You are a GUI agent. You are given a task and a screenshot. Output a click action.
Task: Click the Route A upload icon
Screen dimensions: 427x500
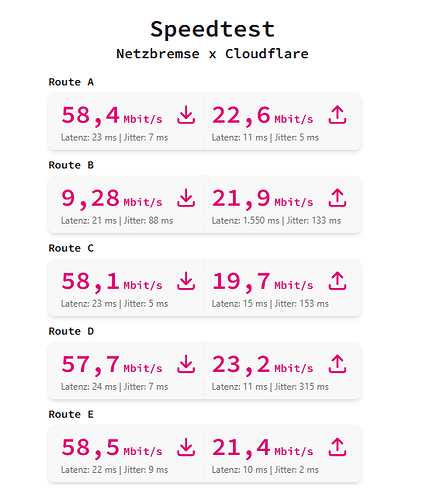337,115
